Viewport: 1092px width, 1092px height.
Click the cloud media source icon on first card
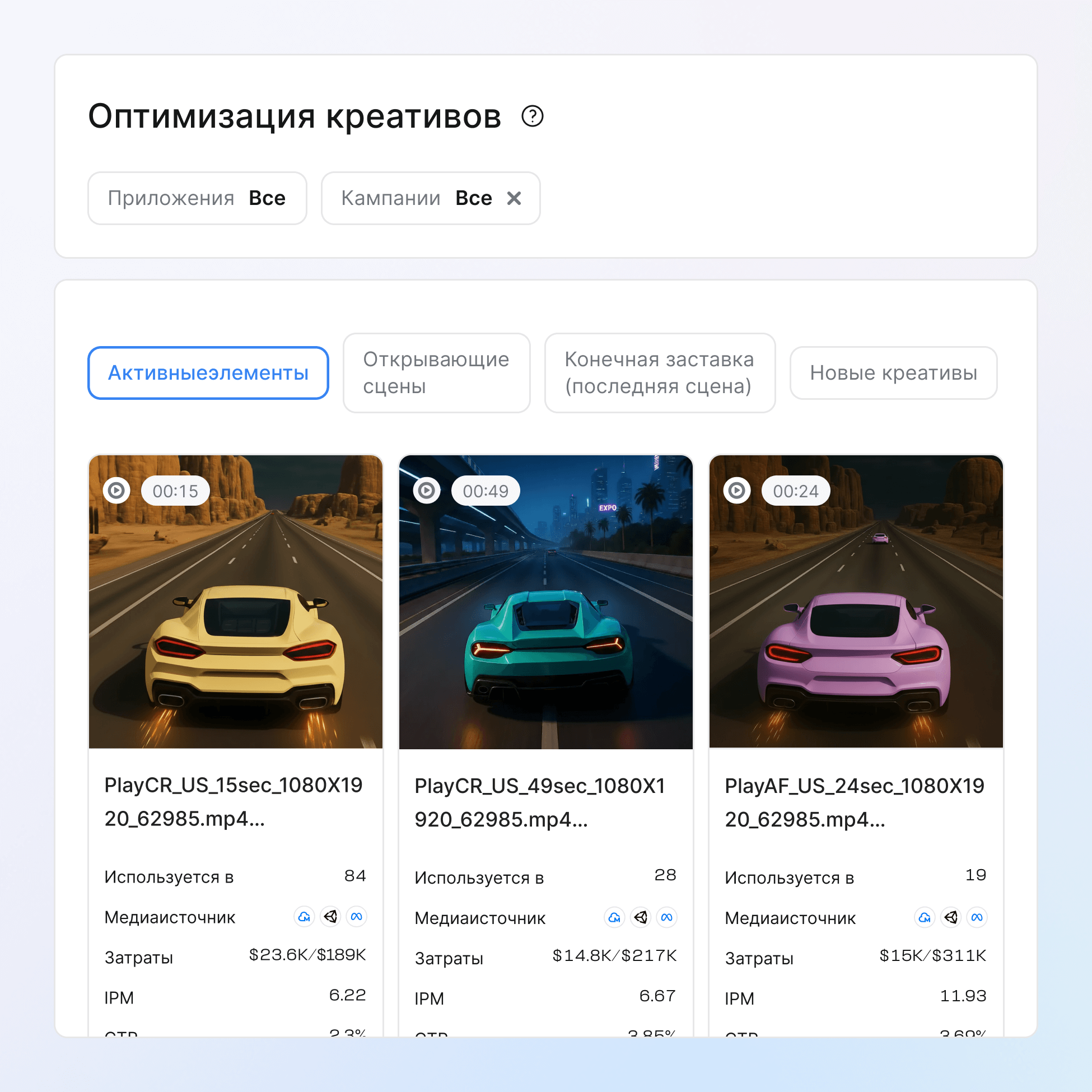tap(304, 917)
